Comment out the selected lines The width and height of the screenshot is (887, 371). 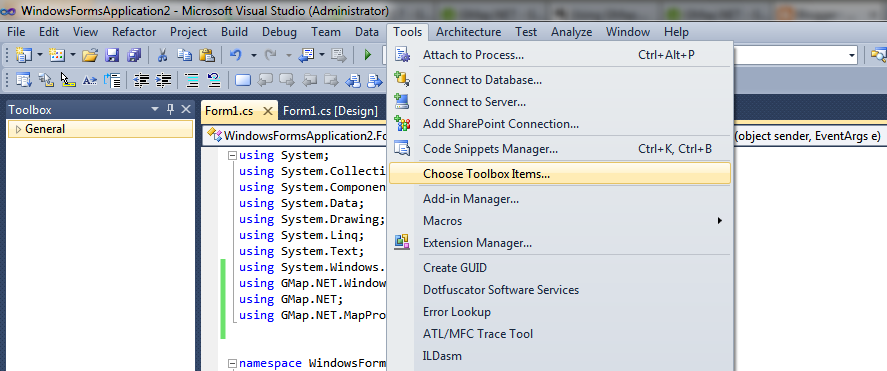pyautogui.click(x=192, y=80)
